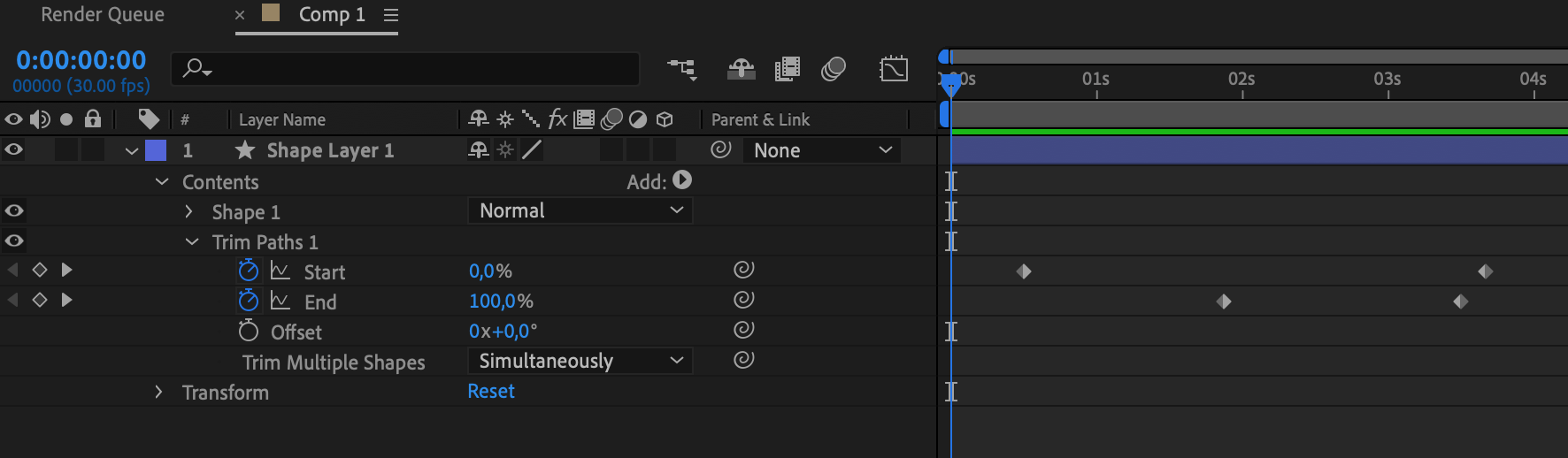The image size is (1568, 458).
Task: Edit Start value 0,0%
Action: point(490,271)
